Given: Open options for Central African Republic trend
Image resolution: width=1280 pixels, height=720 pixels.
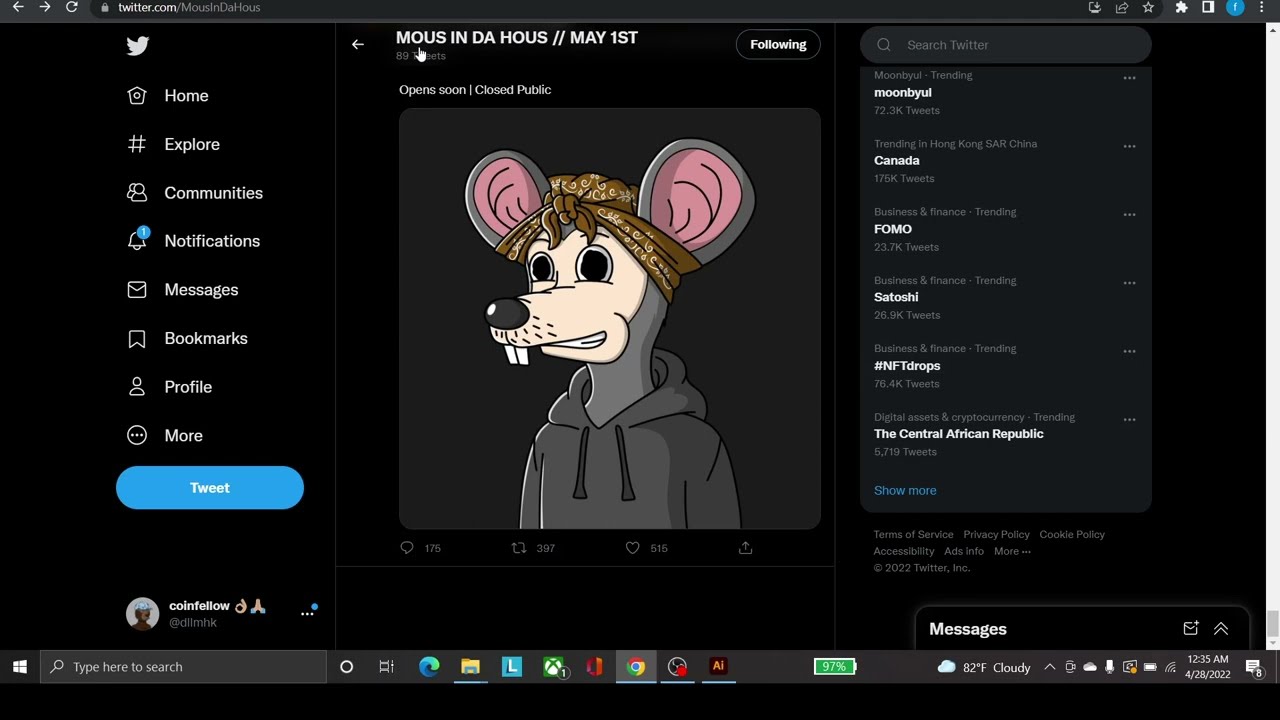Looking at the screenshot, I should tap(1129, 419).
